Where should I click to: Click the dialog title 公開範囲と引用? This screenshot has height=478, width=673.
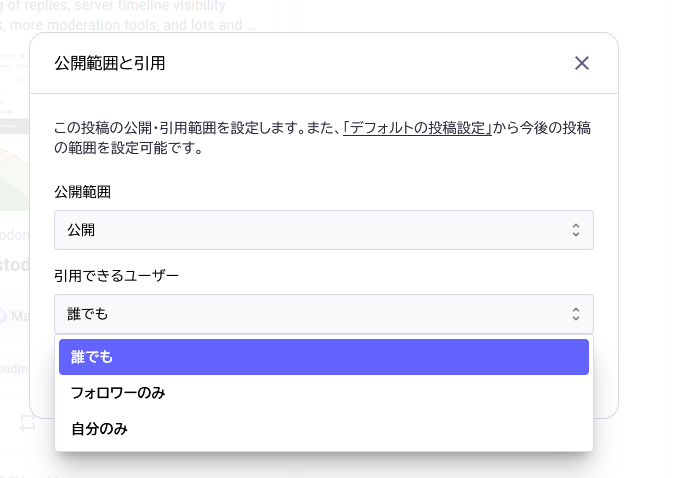[109, 63]
